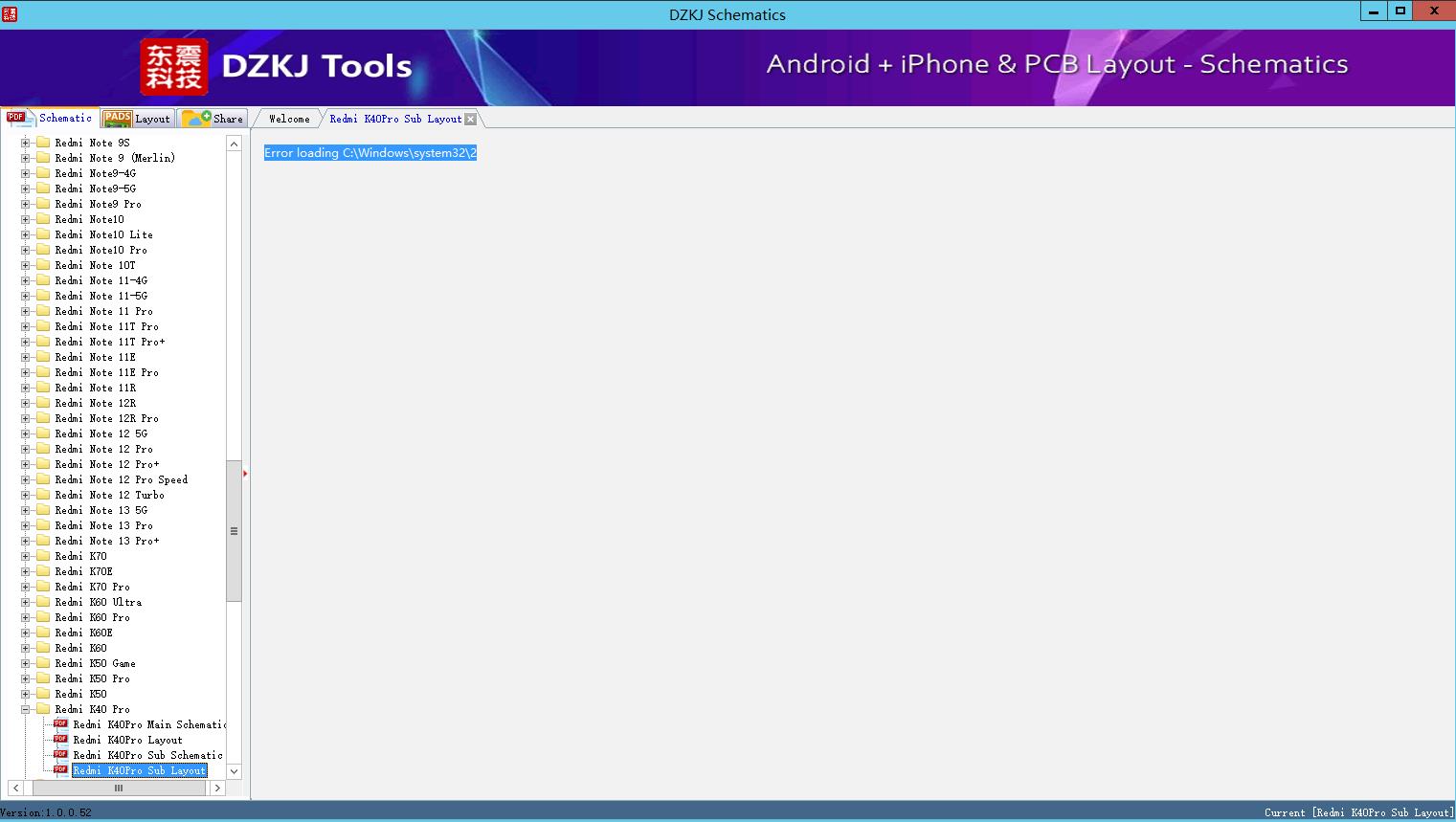The height and width of the screenshot is (822, 1456).
Task: Click the Version:1.0.0.52 status text
Action: [46, 812]
